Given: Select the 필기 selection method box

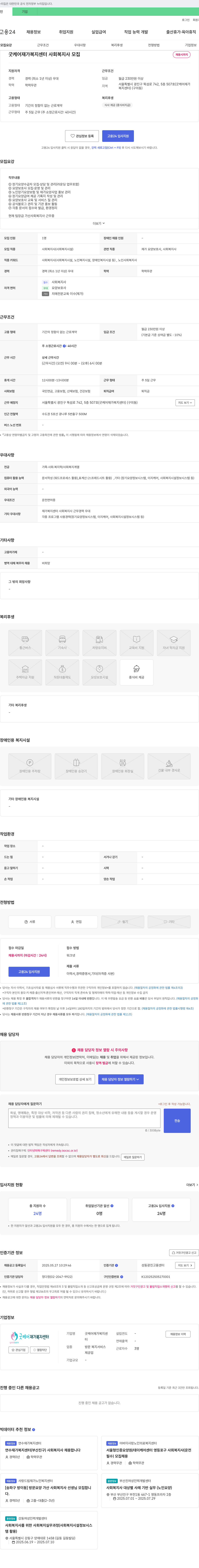Looking at the screenshot, I should (x=123, y=921).
